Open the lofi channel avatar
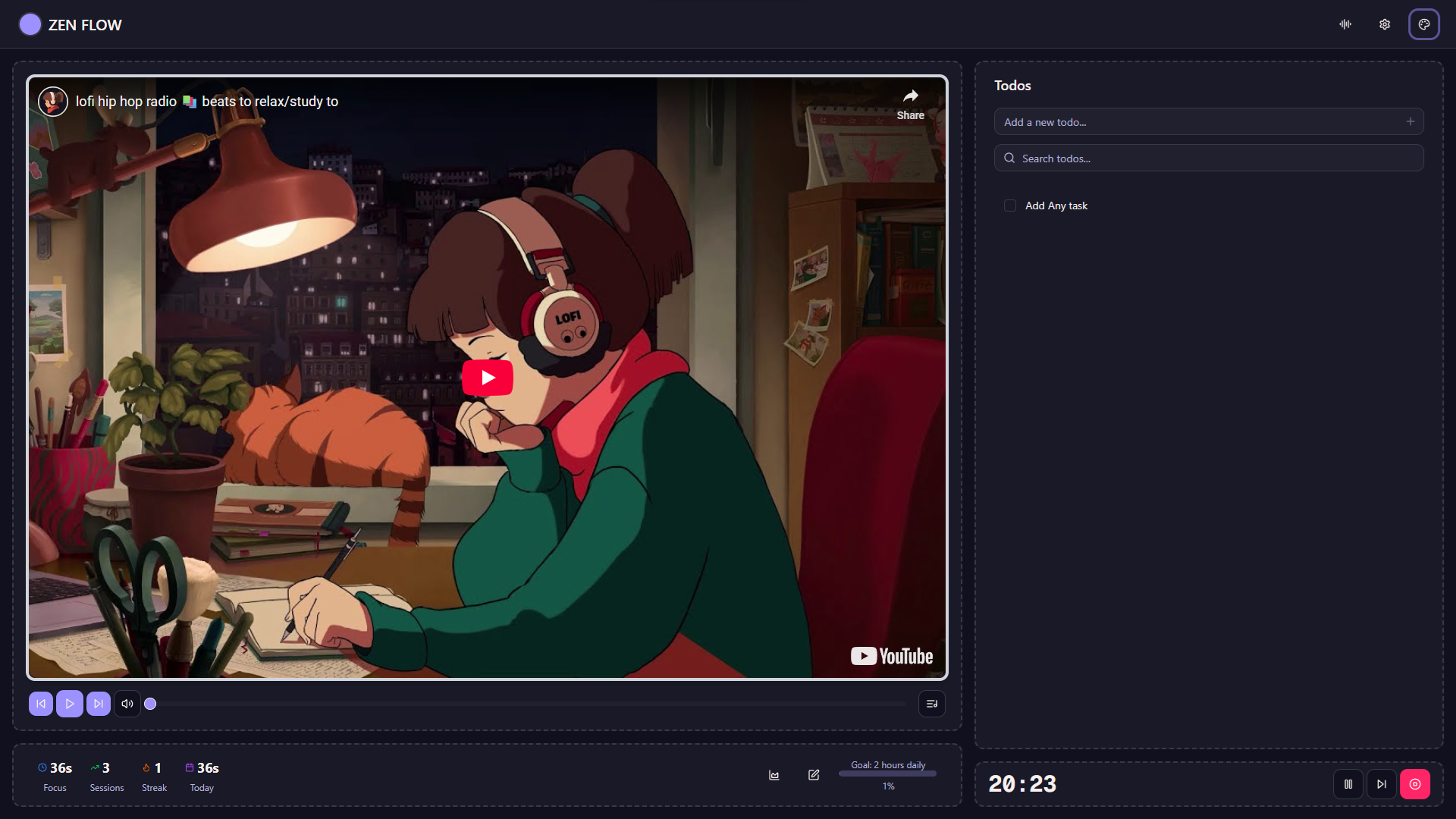 click(x=53, y=102)
